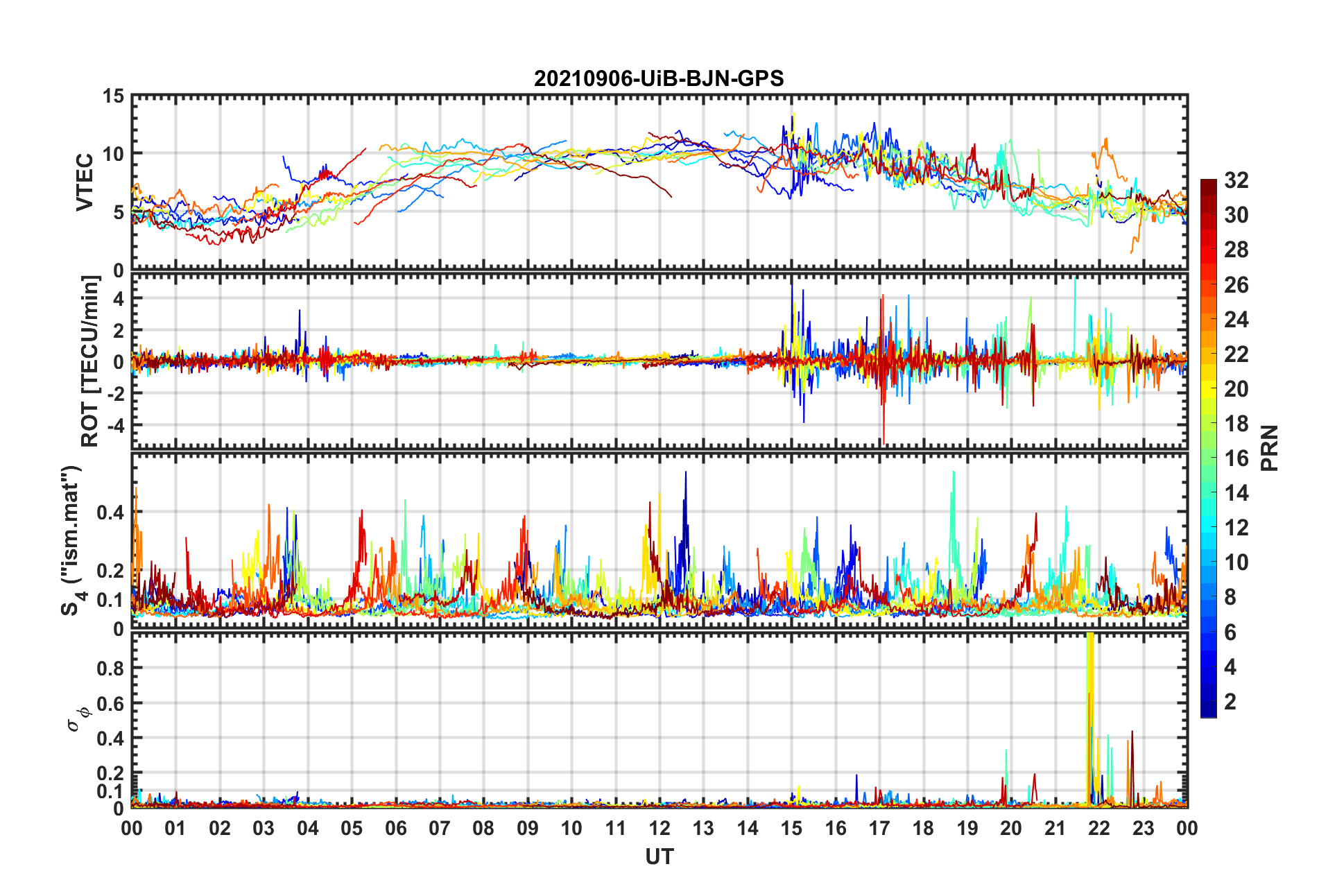Select colorbar tick label 22

click(1236, 354)
